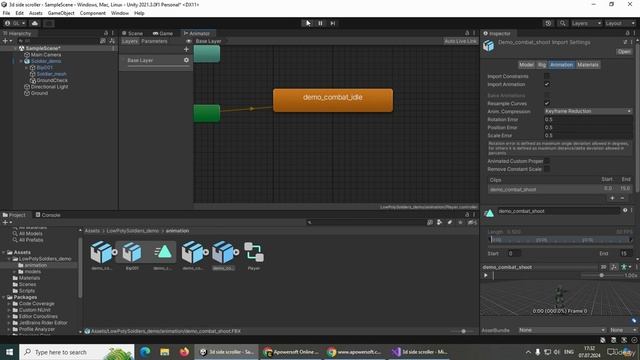Image resolution: width=640 pixels, height=360 pixels.
Task: Toggle Remove Constant Scale checkbox
Action: [547, 169]
